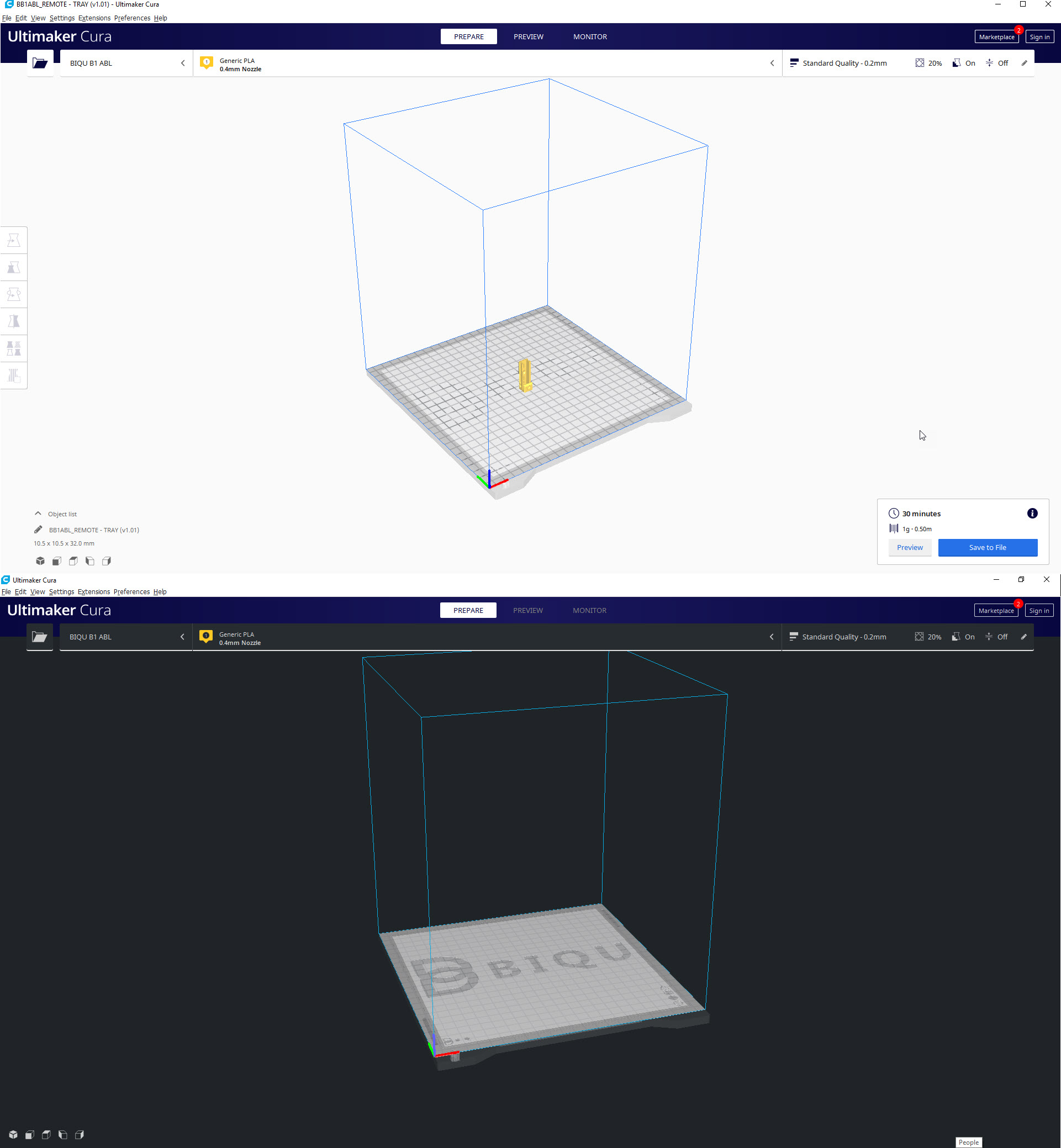Click 3D view camera icon in top window
This screenshot has height=1148, width=1061.
point(40,561)
